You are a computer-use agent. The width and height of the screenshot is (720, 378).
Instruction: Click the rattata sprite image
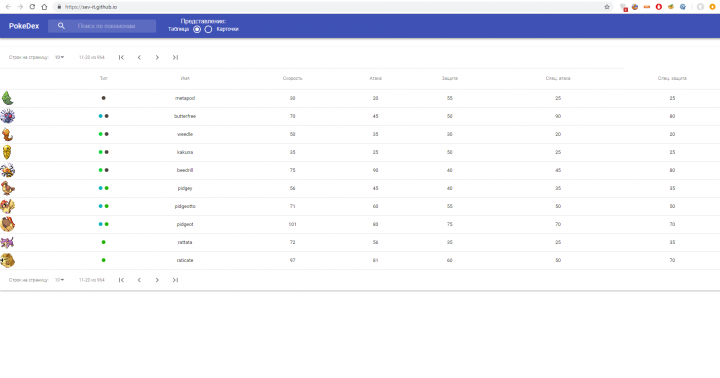point(7,242)
